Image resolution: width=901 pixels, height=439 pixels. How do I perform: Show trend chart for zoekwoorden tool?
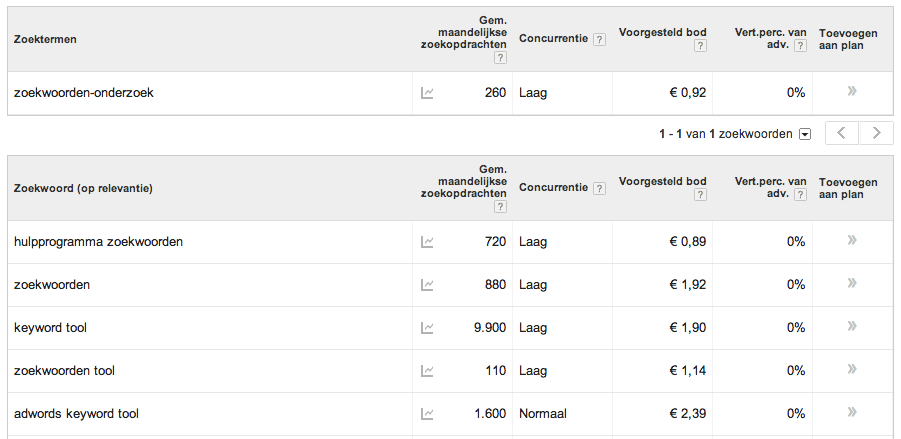coord(427,370)
